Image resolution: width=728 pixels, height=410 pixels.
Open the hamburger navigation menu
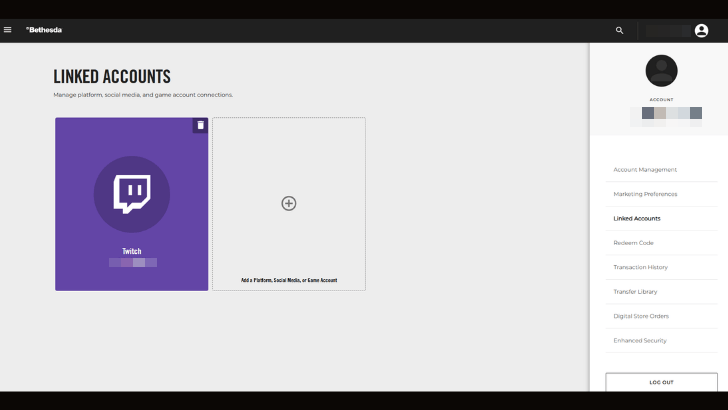pos(8,30)
